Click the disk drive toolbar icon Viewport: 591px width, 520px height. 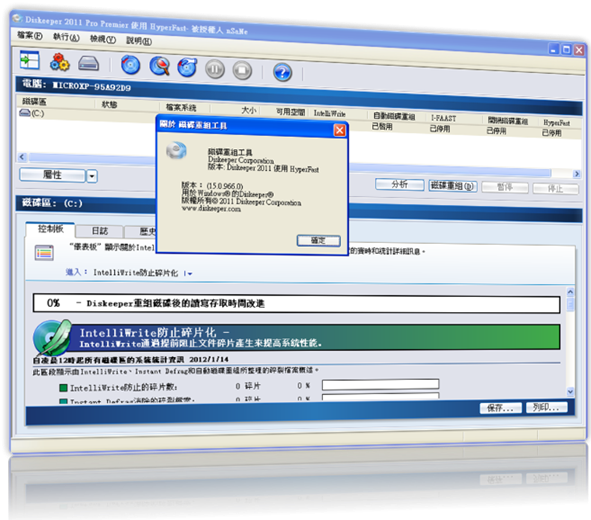[89, 64]
